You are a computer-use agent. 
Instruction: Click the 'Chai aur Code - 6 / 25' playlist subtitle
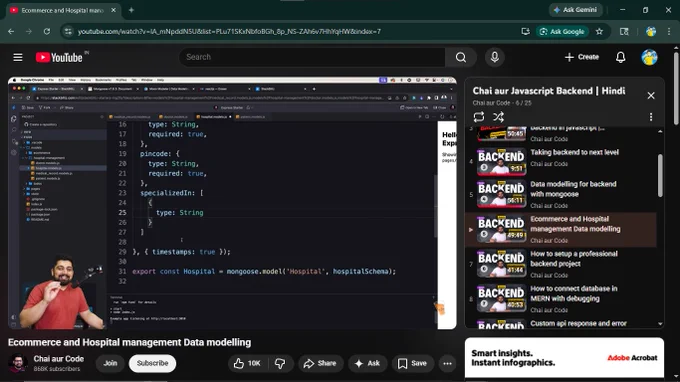(502, 103)
